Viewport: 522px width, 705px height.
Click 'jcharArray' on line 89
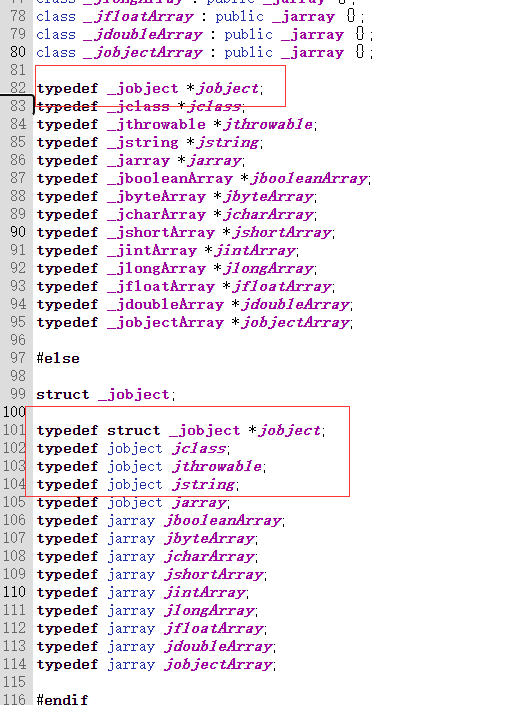click(268, 214)
